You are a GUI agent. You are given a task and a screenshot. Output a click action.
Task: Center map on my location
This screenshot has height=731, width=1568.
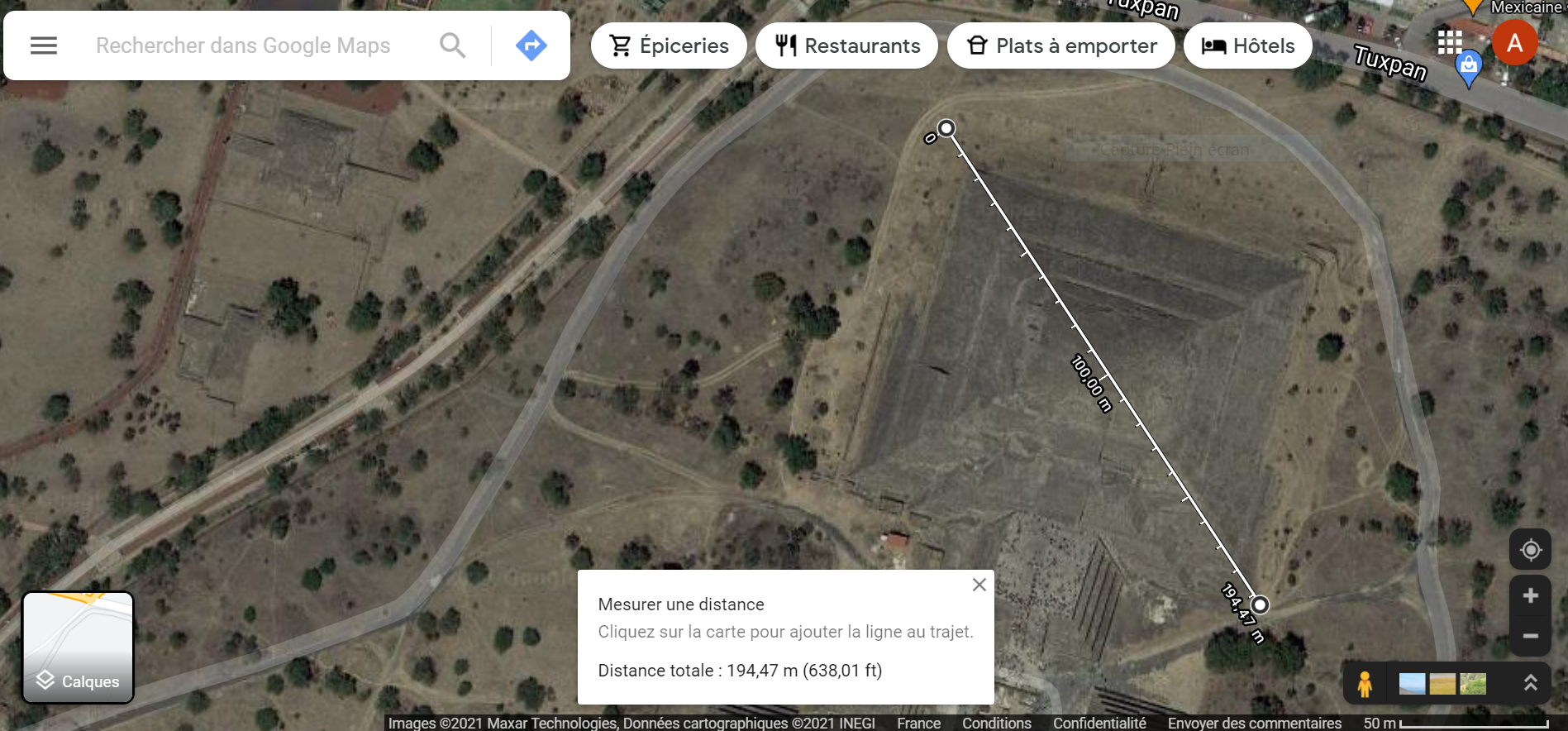pyautogui.click(x=1530, y=550)
